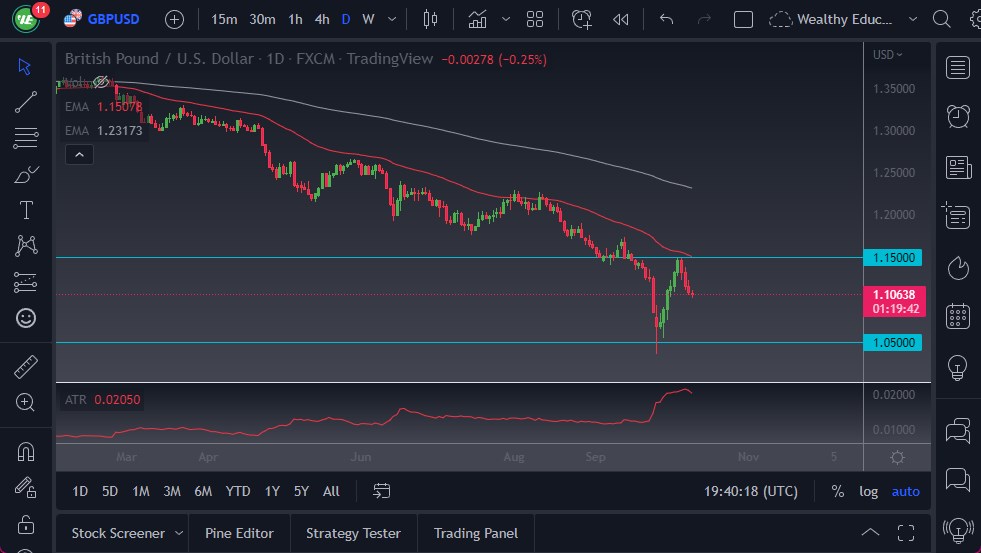Image resolution: width=981 pixels, height=553 pixels.
Task: Toggle the auto scale option
Action: [905, 491]
